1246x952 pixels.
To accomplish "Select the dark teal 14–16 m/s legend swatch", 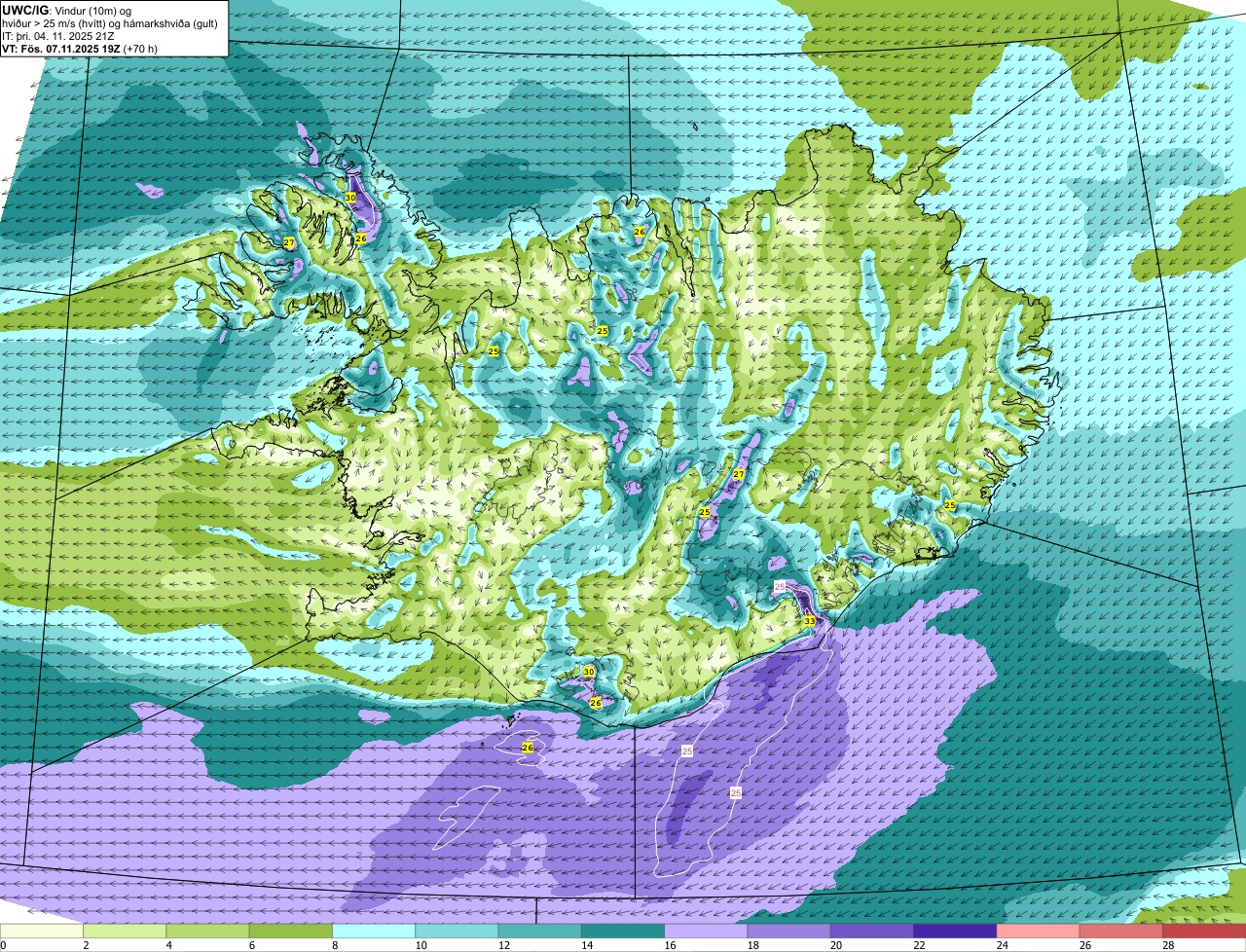I will point(623,931).
